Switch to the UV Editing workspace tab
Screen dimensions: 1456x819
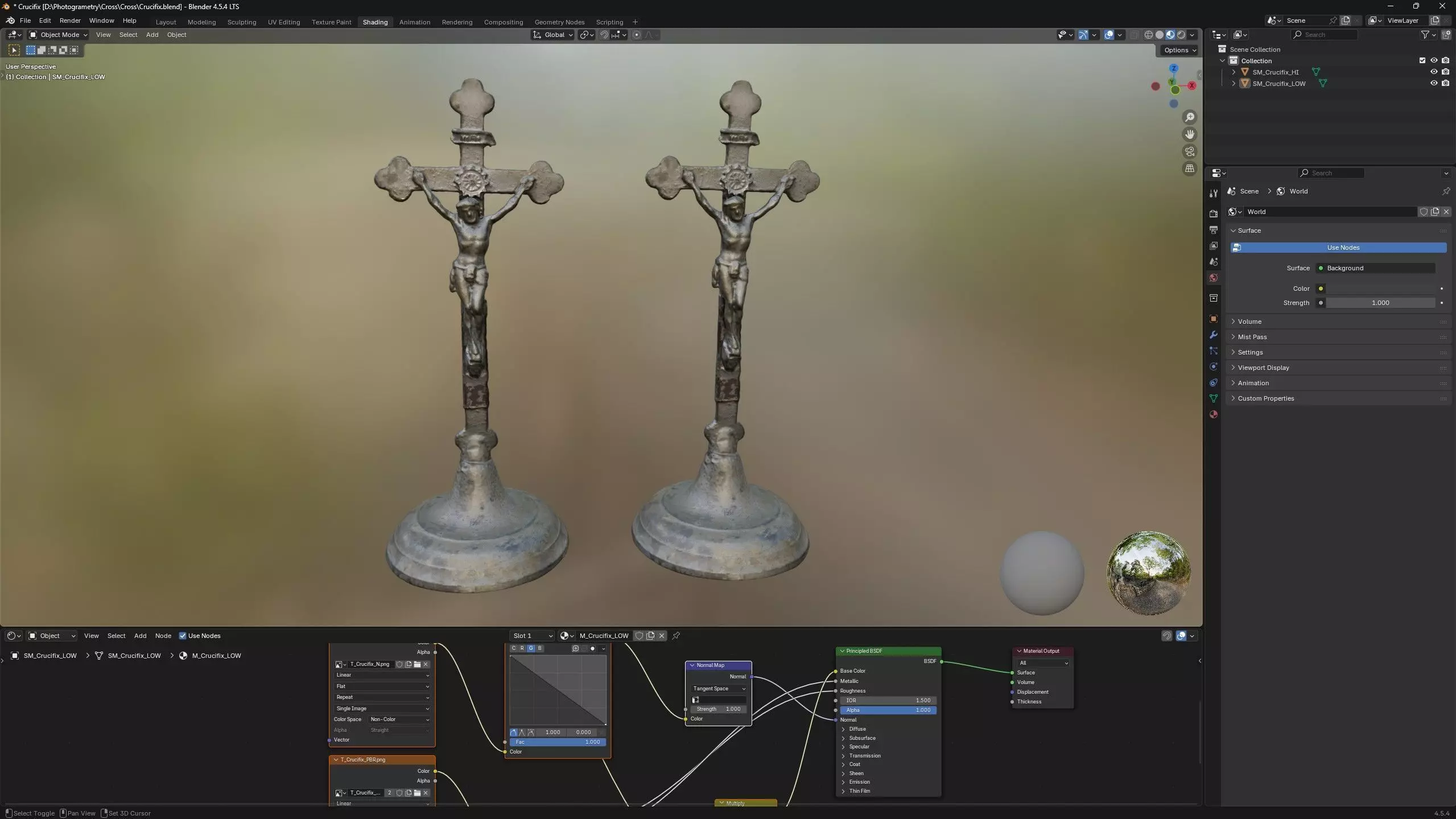click(x=283, y=22)
